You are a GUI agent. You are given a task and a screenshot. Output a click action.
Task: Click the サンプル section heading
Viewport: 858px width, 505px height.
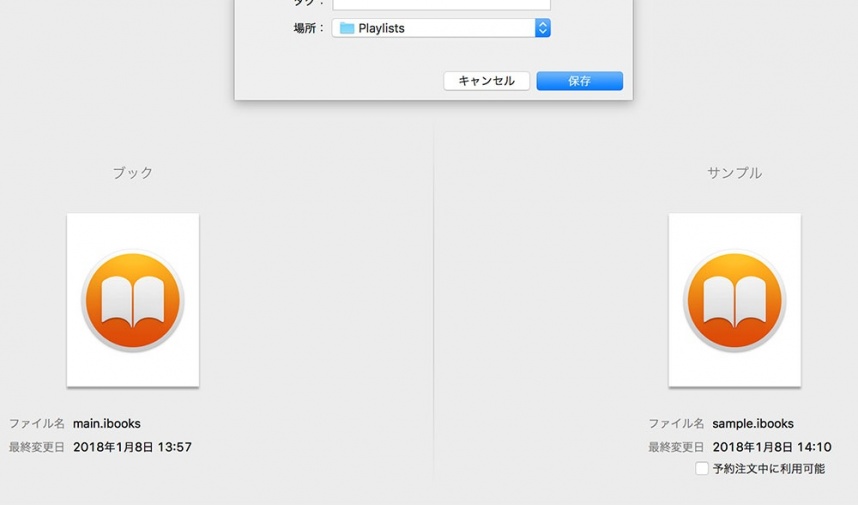pyautogui.click(x=734, y=173)
